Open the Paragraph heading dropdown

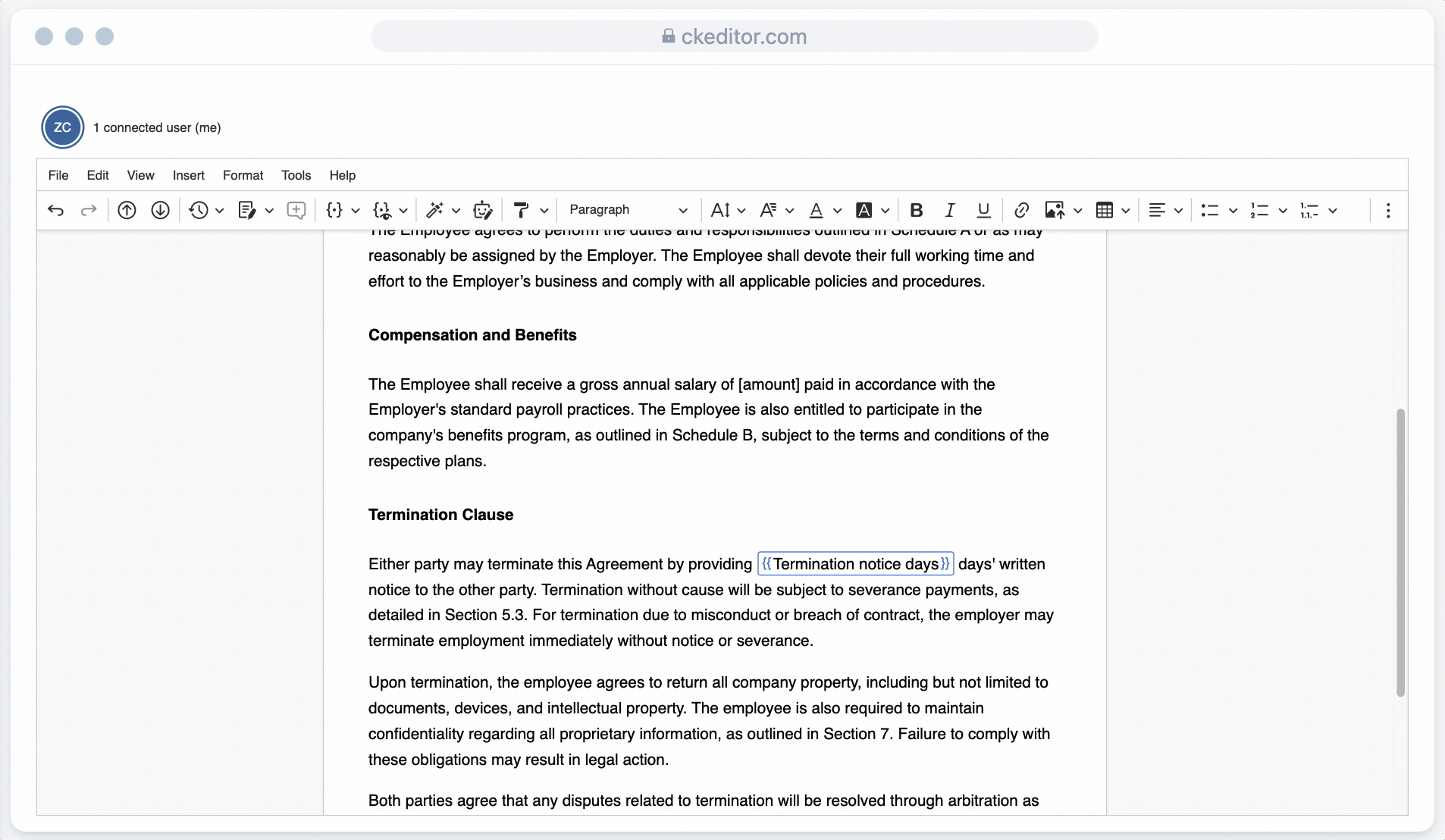tap(628, 210)
